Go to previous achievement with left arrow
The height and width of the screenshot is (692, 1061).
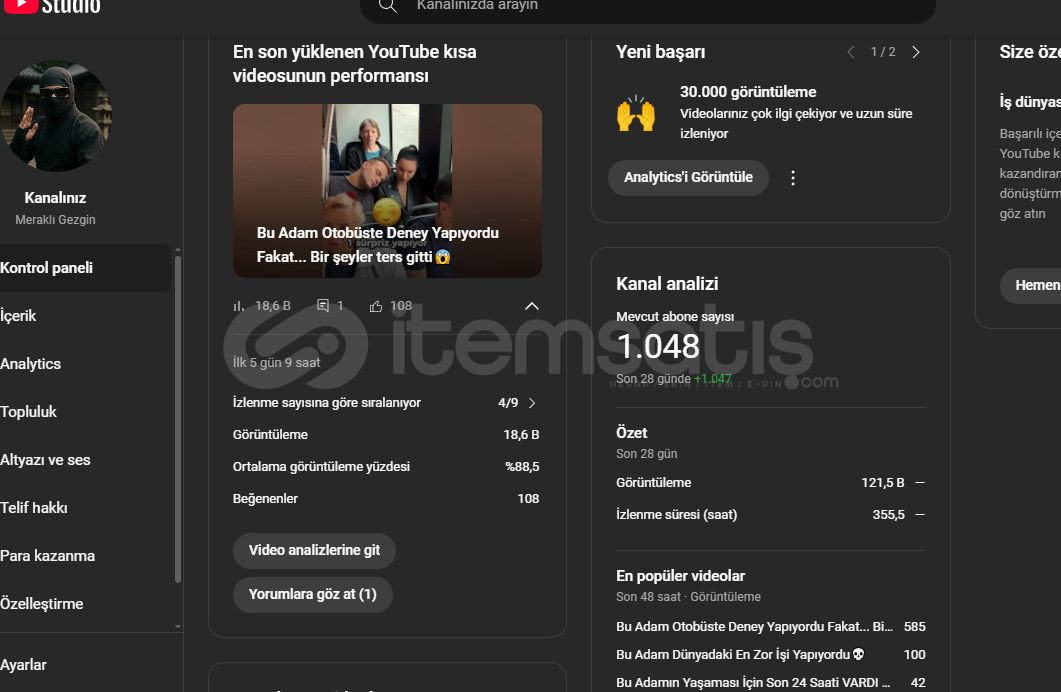point(851,52)
